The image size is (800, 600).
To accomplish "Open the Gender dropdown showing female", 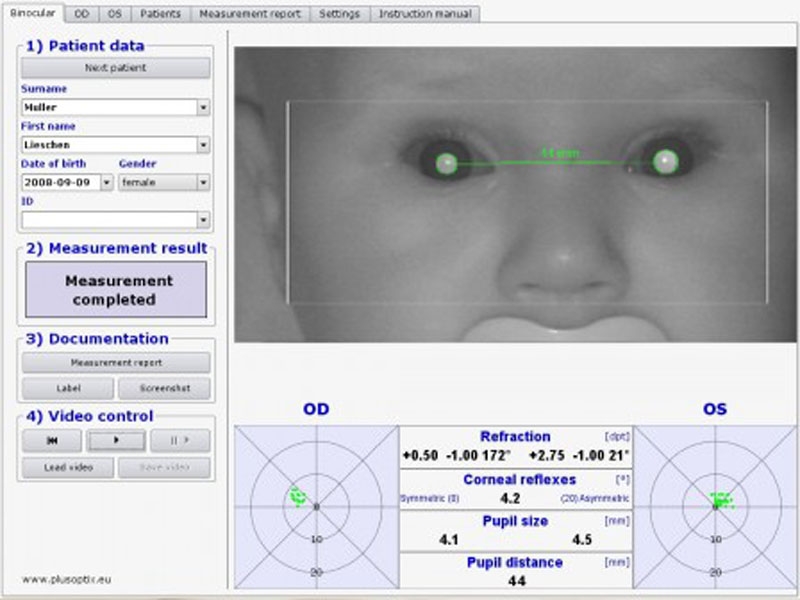I will (203, 183).
